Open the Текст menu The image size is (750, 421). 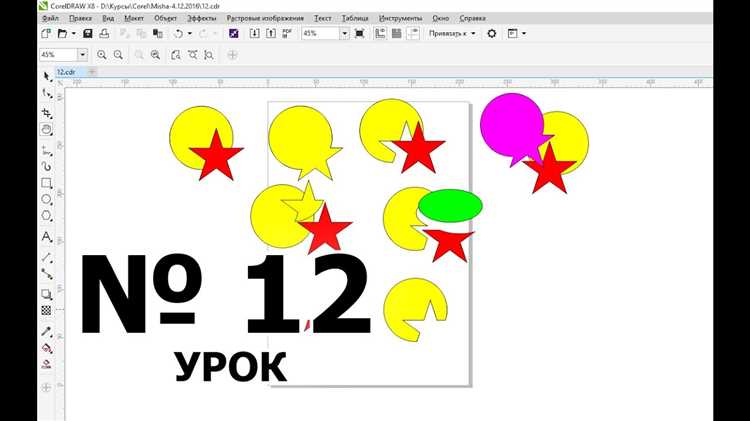coord(322,18)
